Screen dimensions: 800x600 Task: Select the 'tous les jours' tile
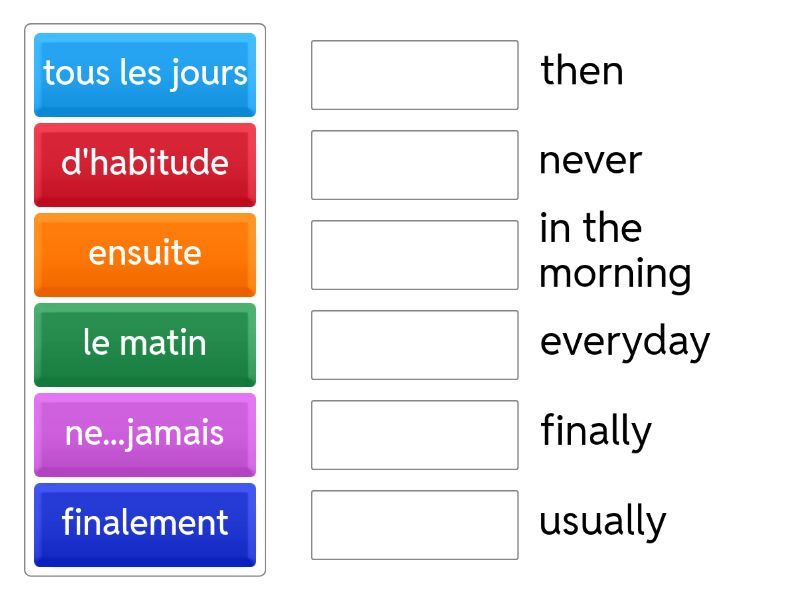(x=145, y=74)
